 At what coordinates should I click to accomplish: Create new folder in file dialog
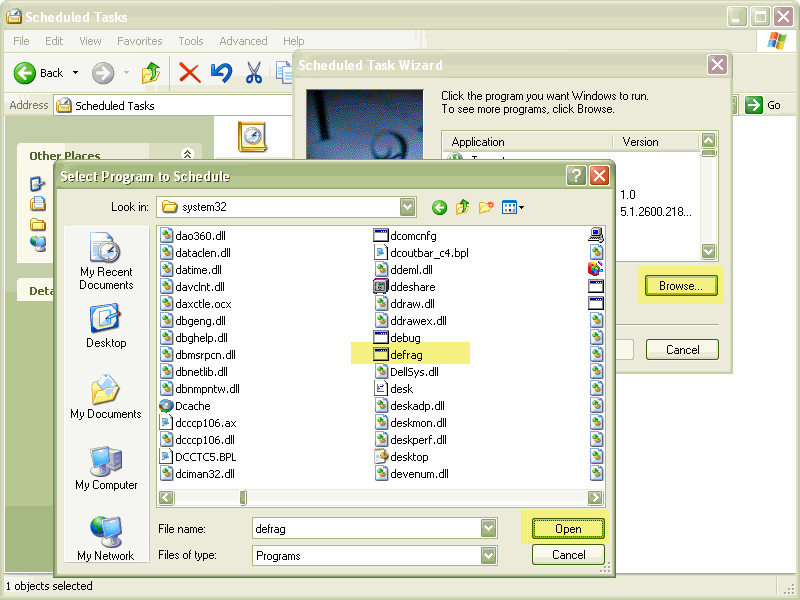pyautogui.click(x=486, y=207)
